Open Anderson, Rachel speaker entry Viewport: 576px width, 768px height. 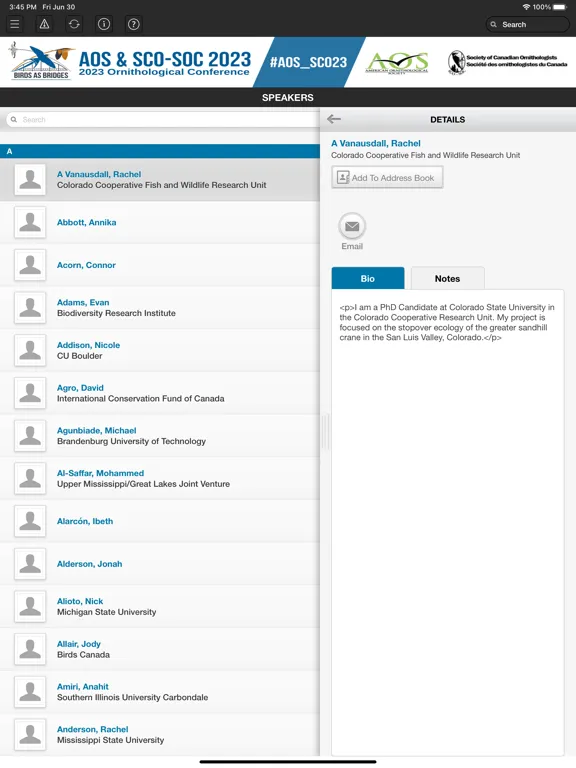pos(160,734)
